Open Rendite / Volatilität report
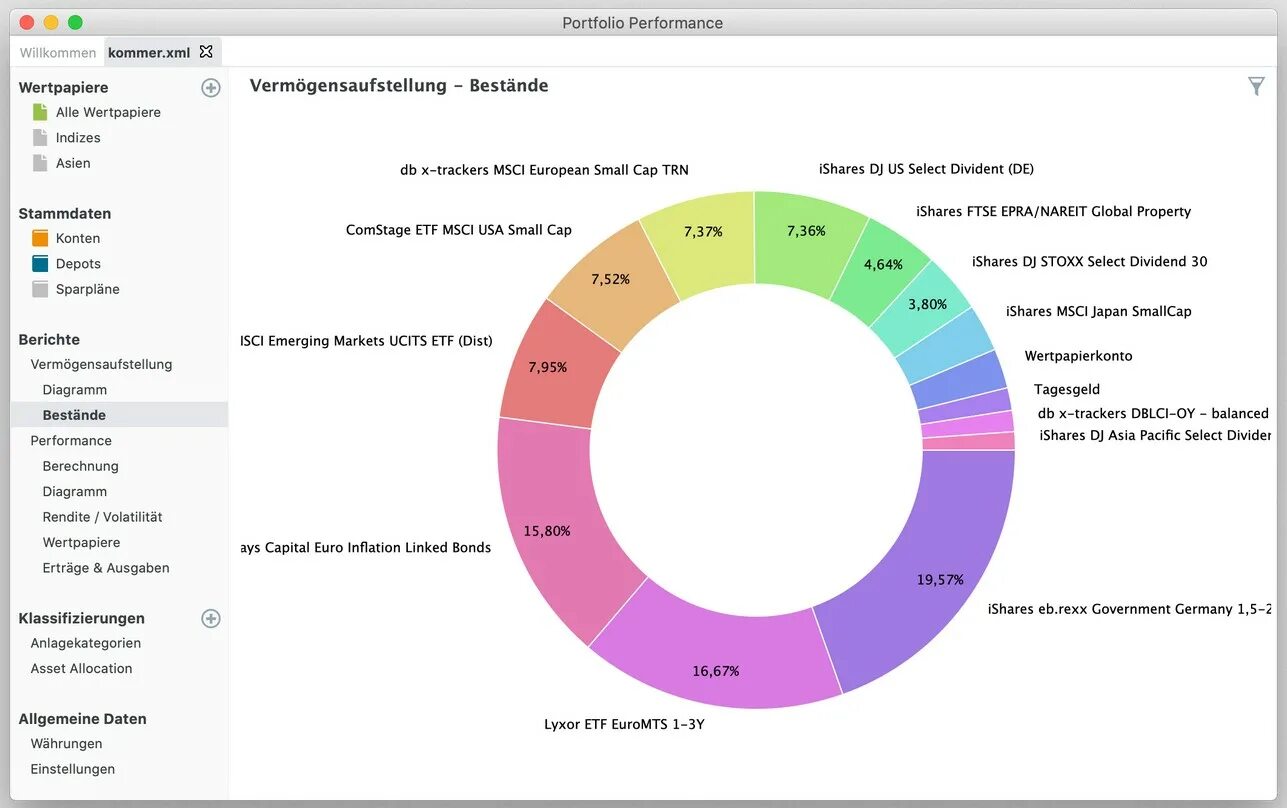The image size is (1287, 808). [102, 517]
